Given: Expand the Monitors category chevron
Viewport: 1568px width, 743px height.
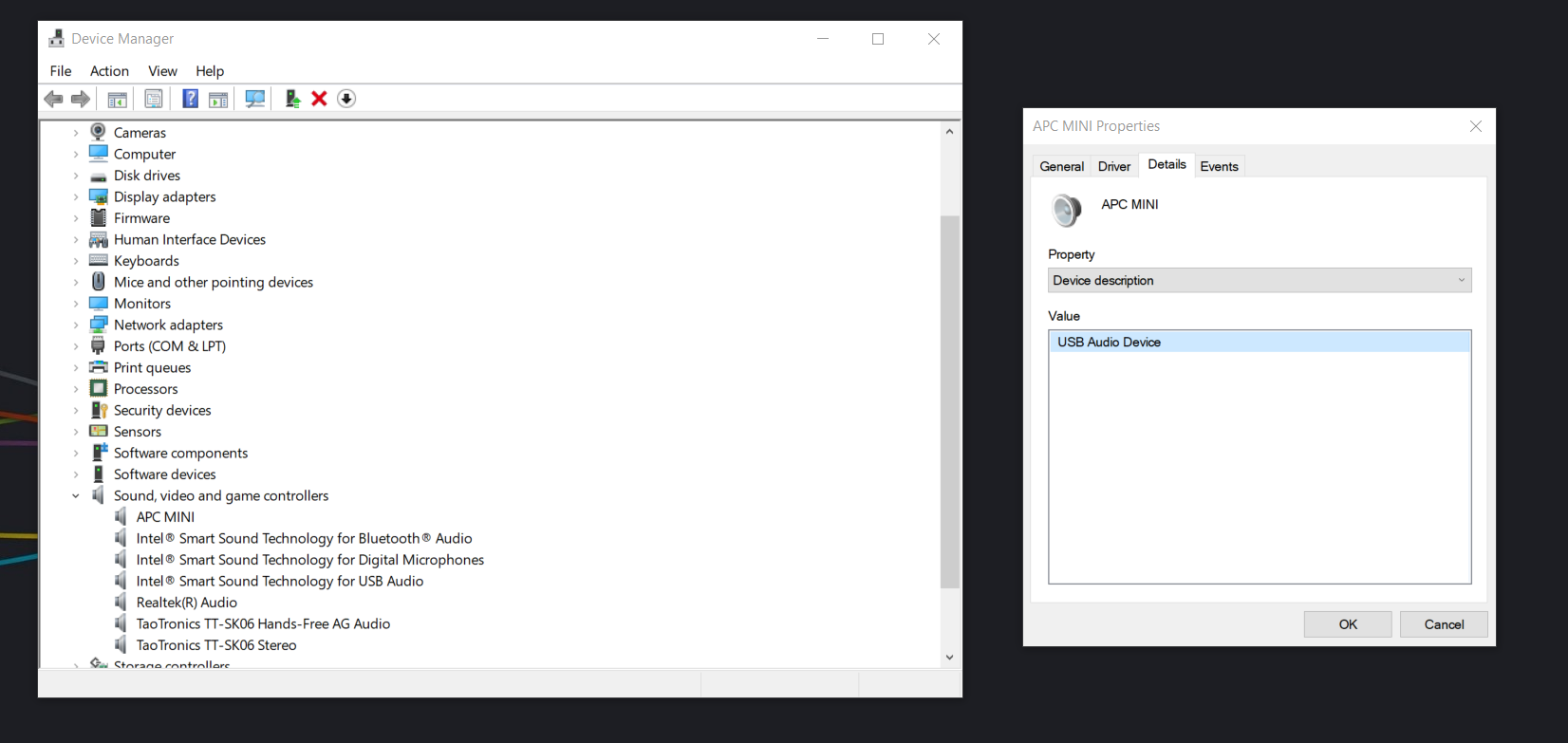Looking at the screenshot, I should 76,304.
